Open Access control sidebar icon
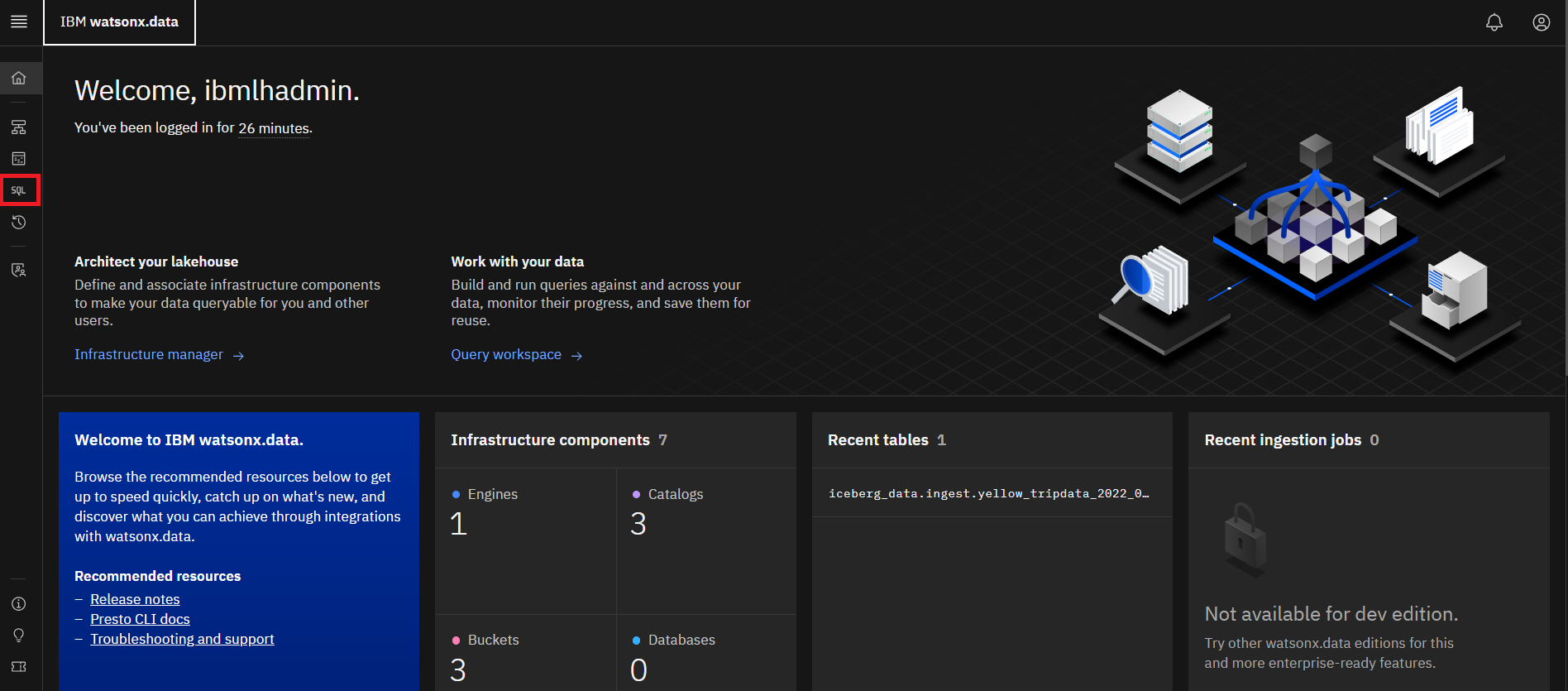Viewport: 1568px width, 691px height. coord(19,270)
